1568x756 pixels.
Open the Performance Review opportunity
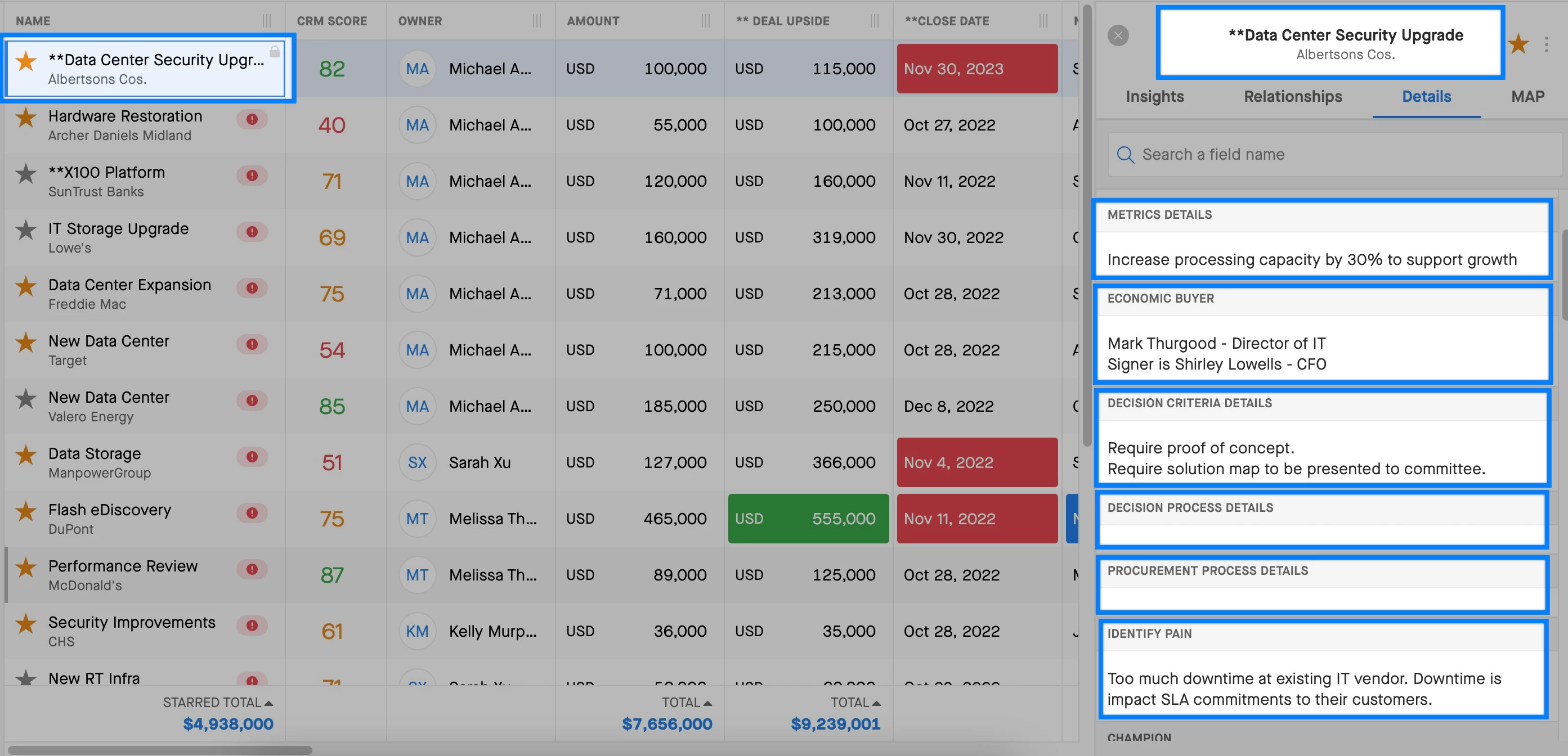(x=123, y=566)
